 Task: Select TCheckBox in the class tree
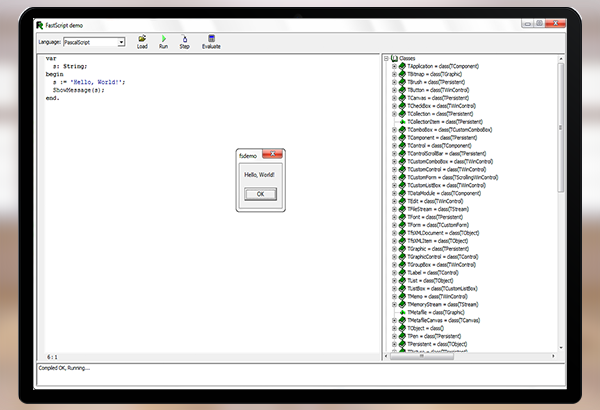point(440,105)
